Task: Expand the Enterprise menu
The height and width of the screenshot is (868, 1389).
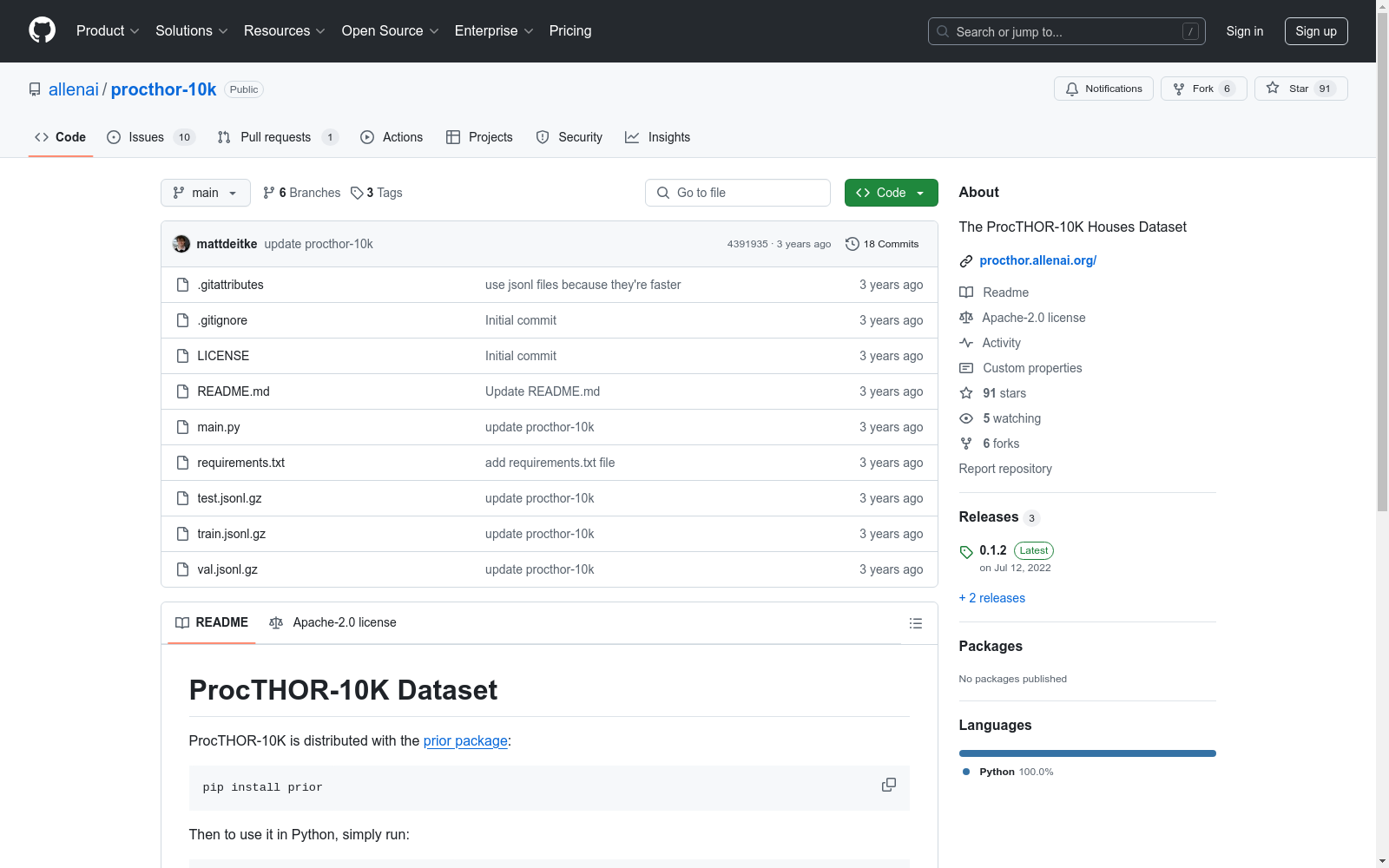Action: pos(494,31)
